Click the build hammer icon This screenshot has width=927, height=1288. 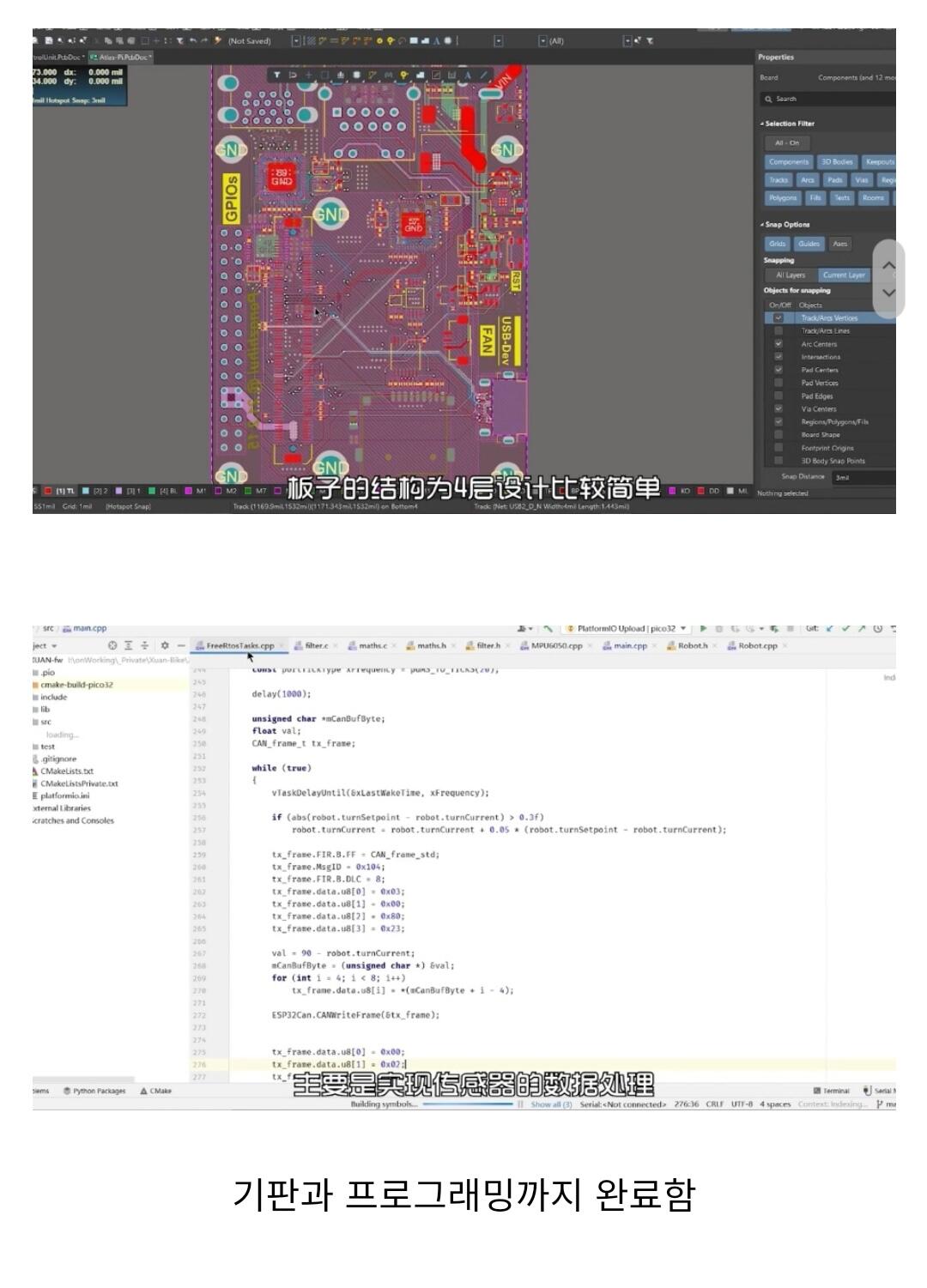pyautogui.click(x=548, y=629)
